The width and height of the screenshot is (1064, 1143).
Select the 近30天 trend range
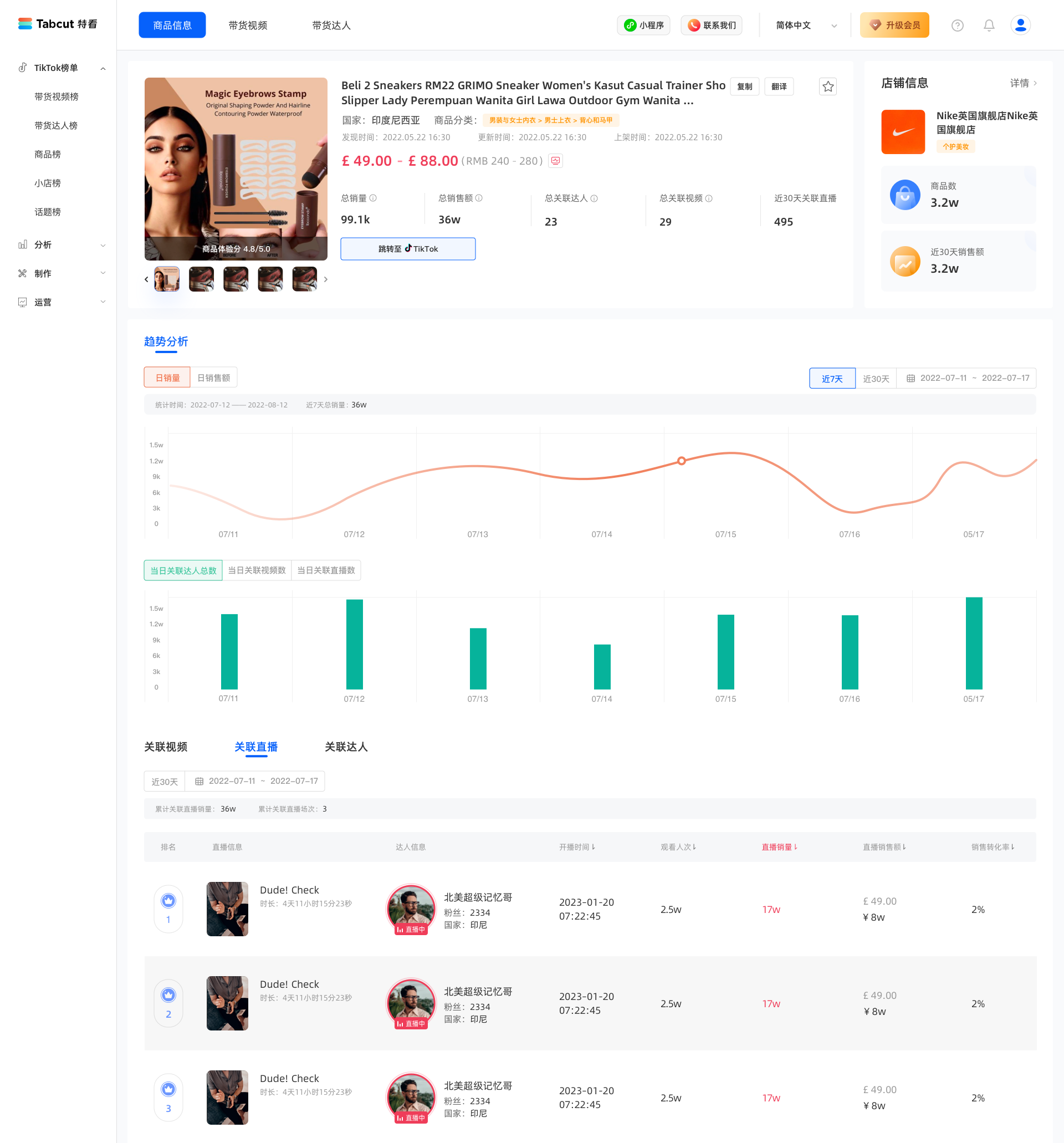coord(876,378)
